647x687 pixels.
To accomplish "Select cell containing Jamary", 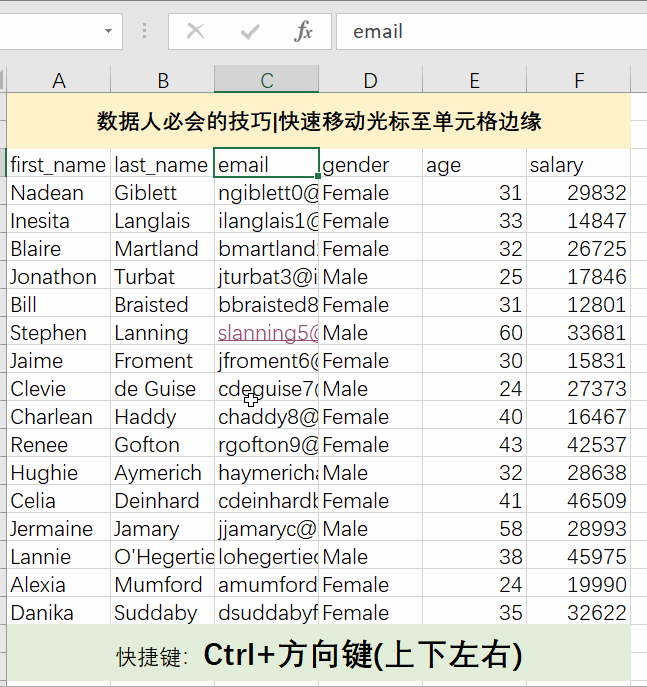I will coord(163,528).
